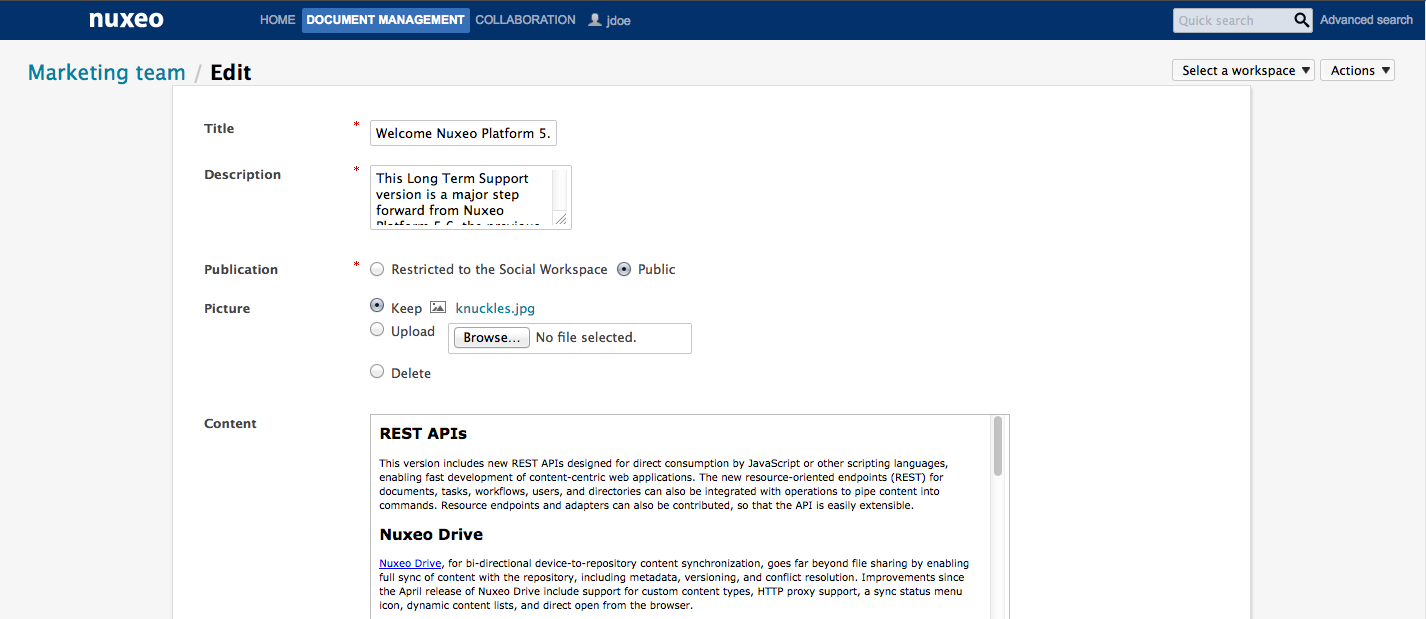
Task: Select Restricted to the Social Workspace option
Action: [x=377, y=269]
